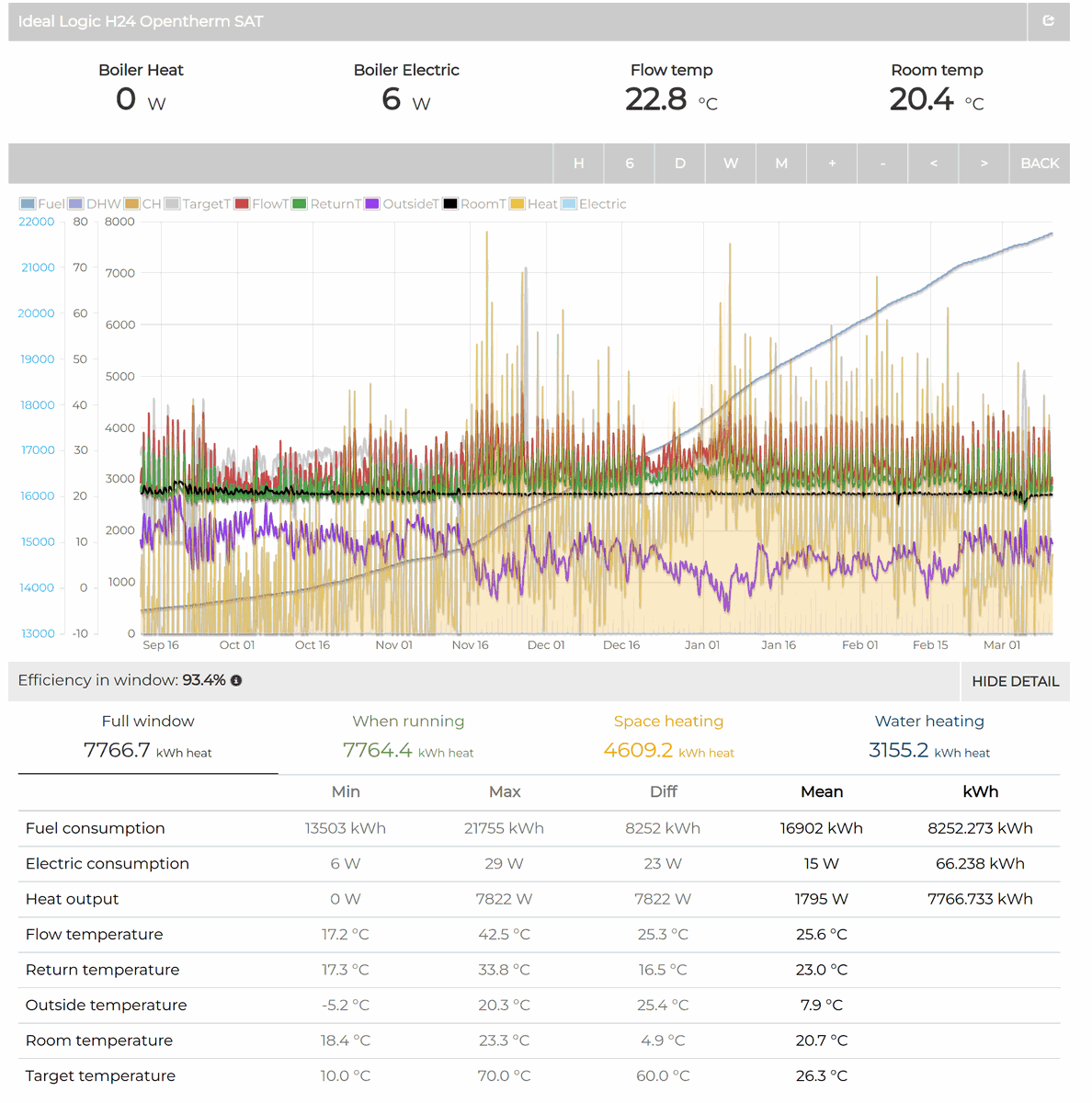Zoom in using the "+" button
This screenshot has width=1092, height=1103.
(x=832, y=163)
